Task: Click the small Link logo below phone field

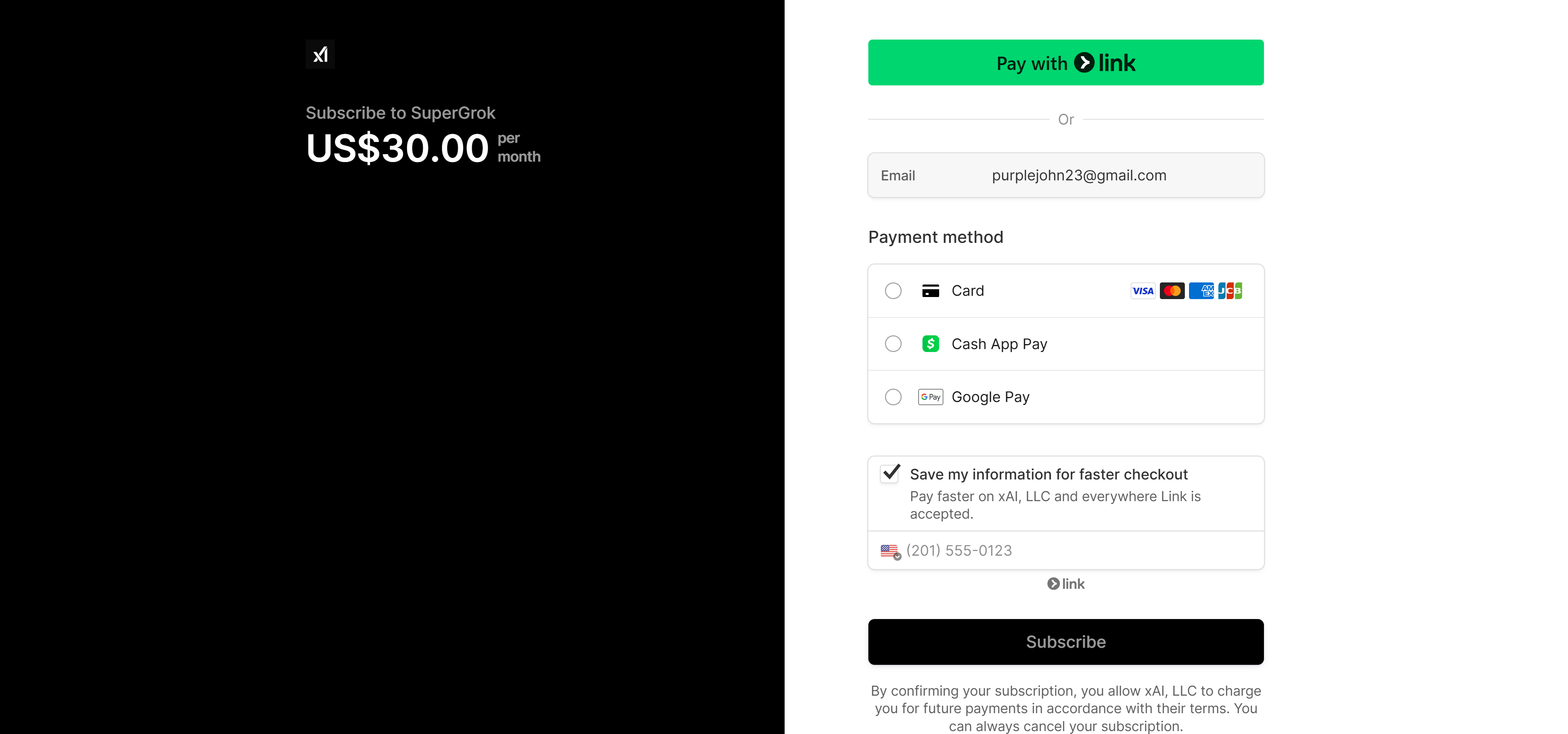Action: [1066, 584]
